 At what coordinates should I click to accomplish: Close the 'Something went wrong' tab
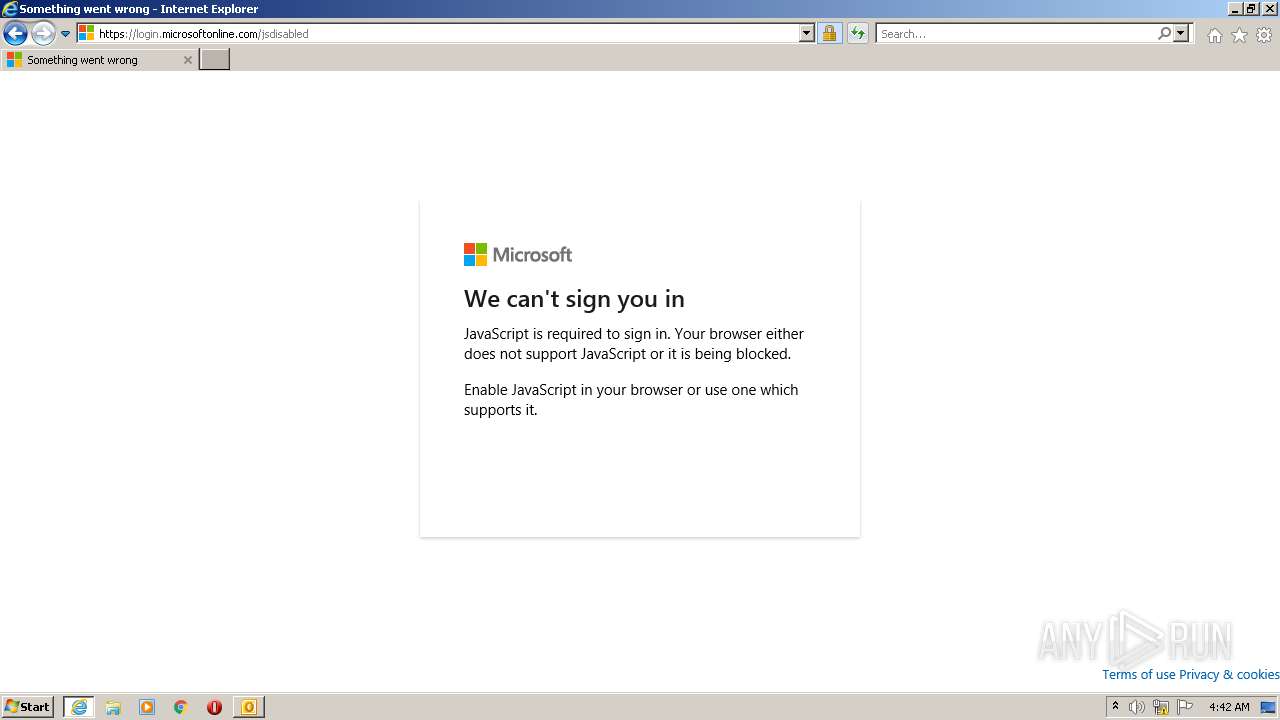[187, 60]
